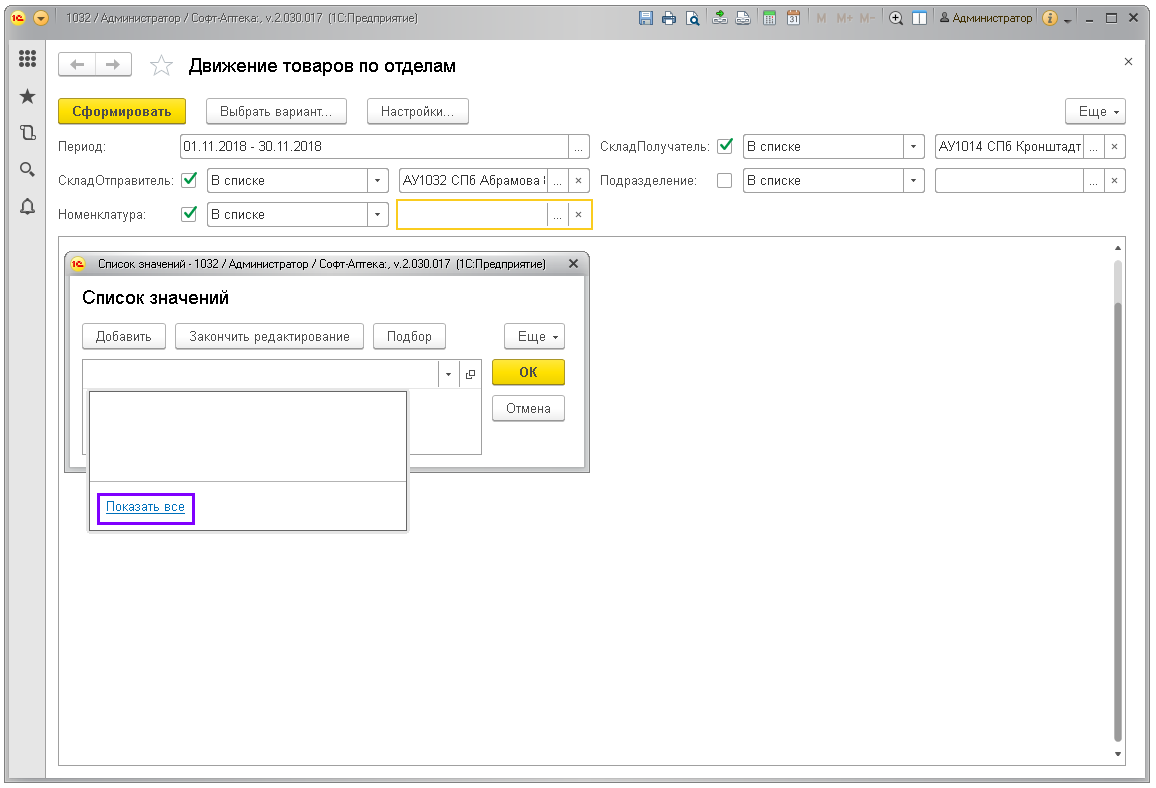Open the report's top-right Еще menu
This screenshot has width=1156, height=788.
(x=1096, y=111)
